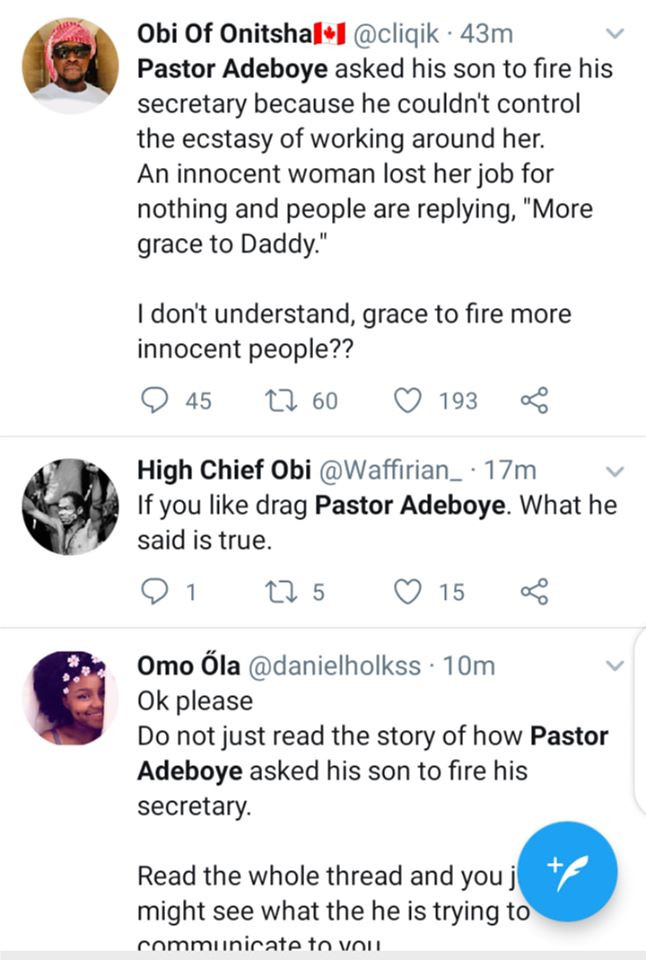Screen dimensions: 646x960
Task: Open Obi Of Onitsha's profile picture
Action: point(70,66)
